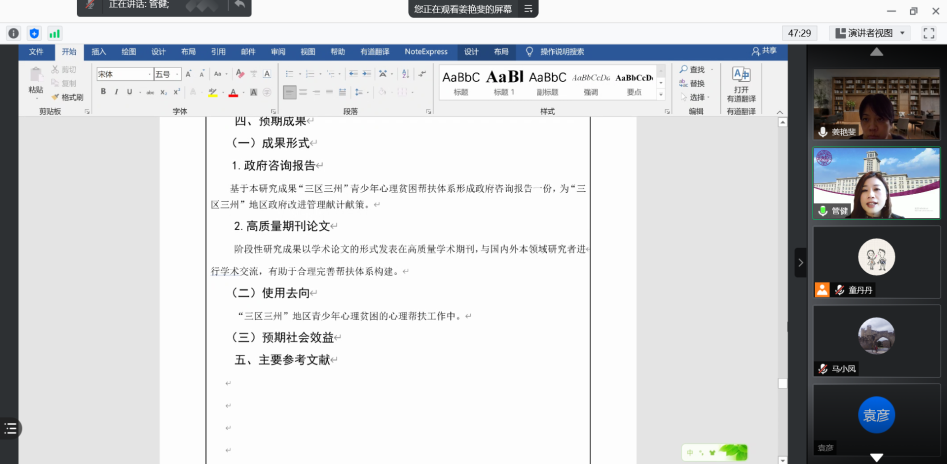The image size is (947, 464).
Task: Click the Select (选择) button in editing group
Action: tap(696, 97)
